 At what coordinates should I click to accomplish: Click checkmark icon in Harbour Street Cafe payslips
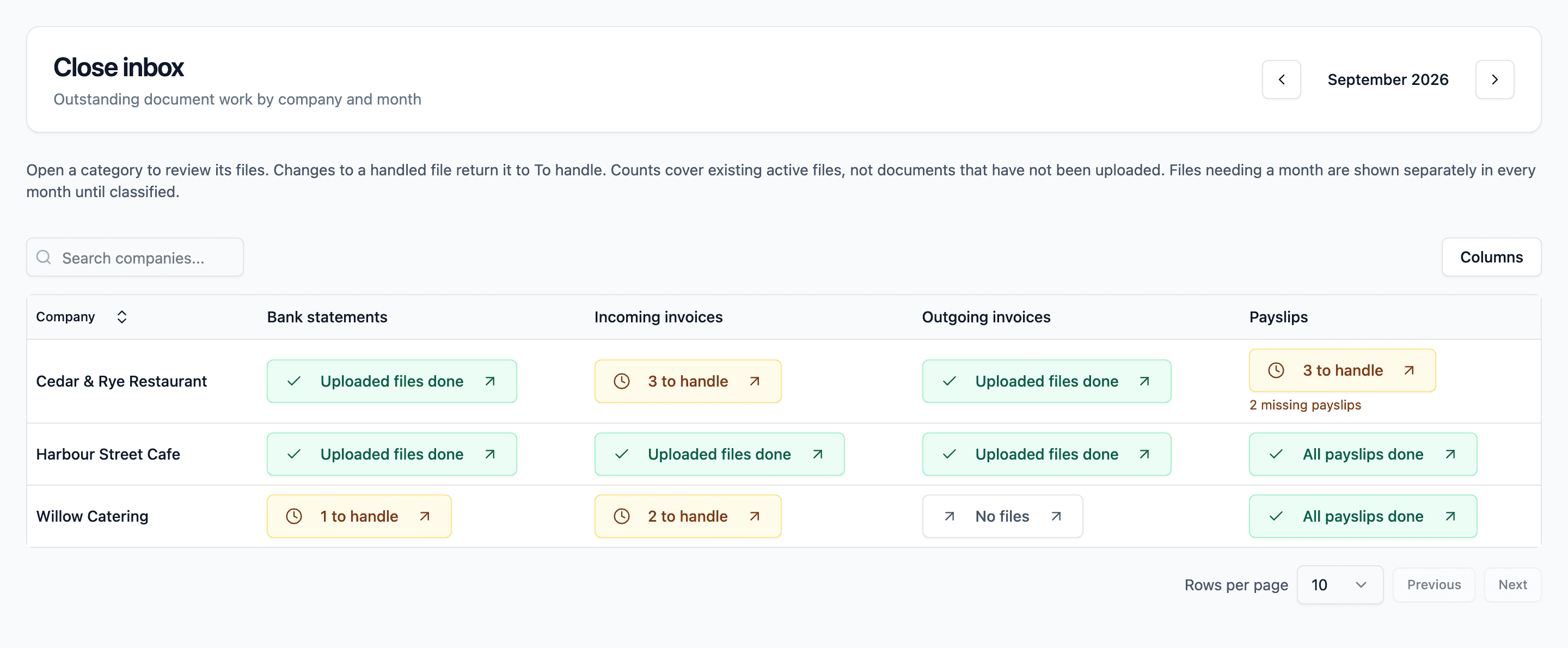point(1276,454)
